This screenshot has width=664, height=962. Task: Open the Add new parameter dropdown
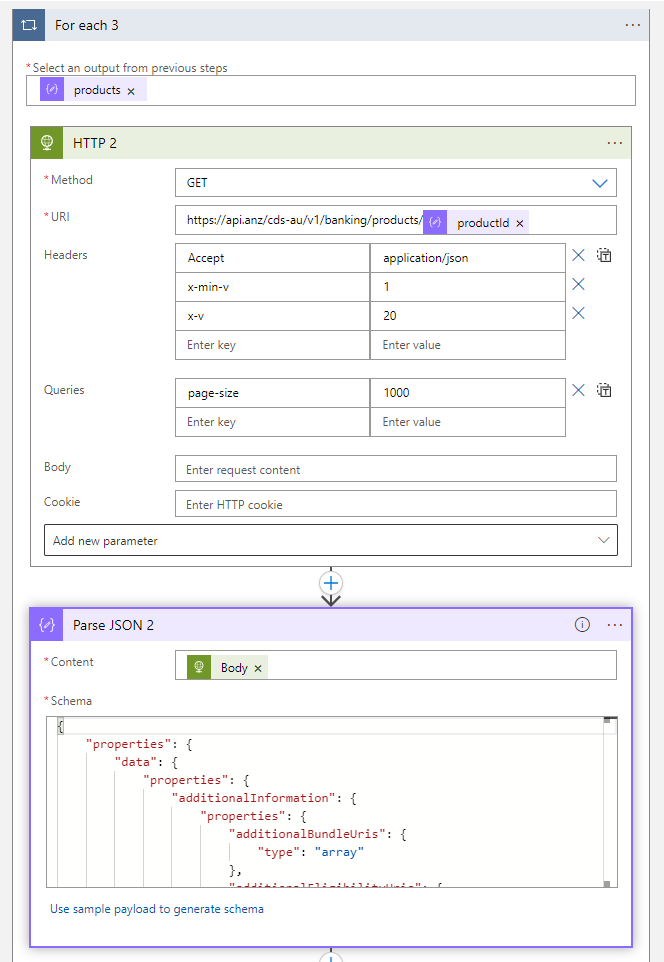tap(331, 540)
